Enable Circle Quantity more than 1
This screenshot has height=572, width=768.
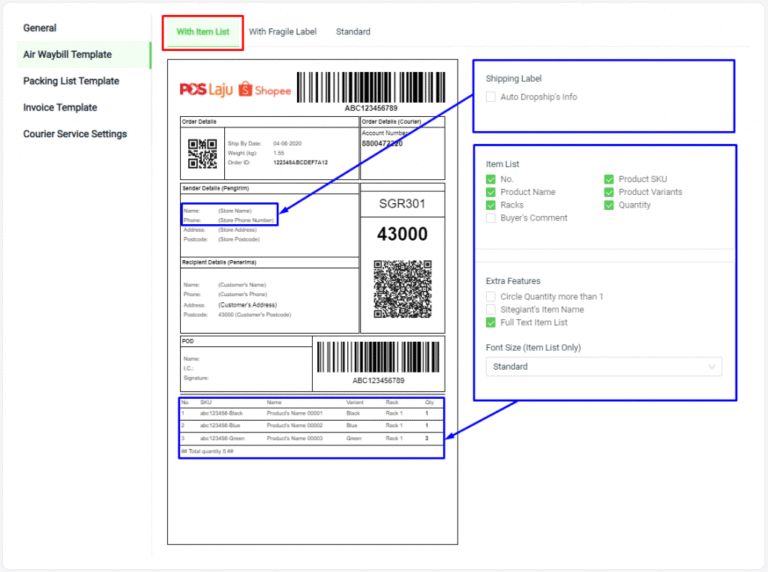491,297
